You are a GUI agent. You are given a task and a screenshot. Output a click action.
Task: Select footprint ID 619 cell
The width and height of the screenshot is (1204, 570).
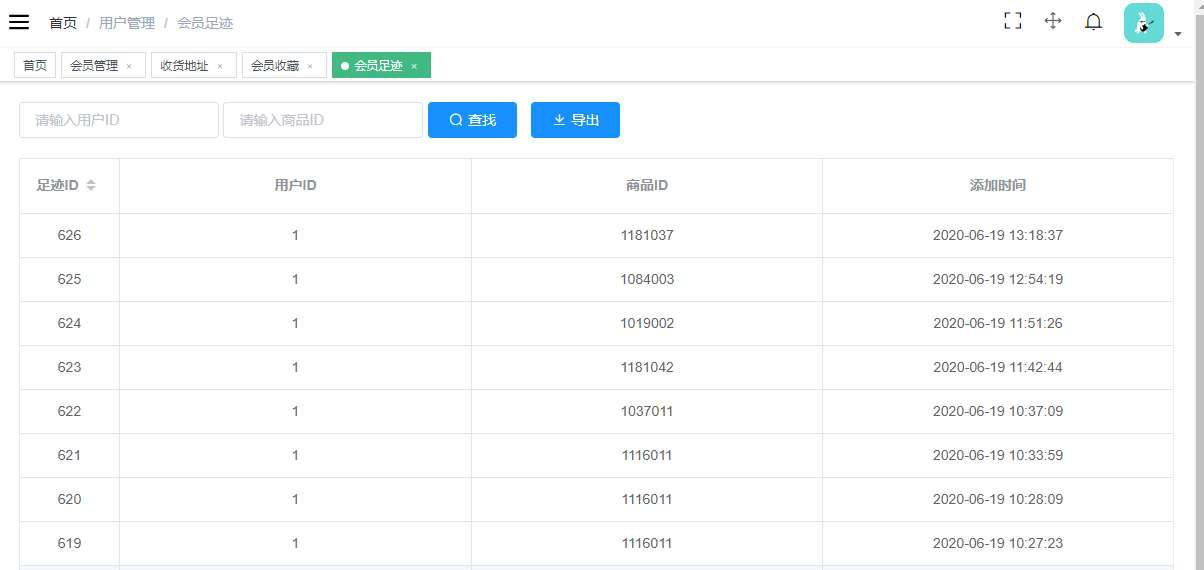coord(70,543)
